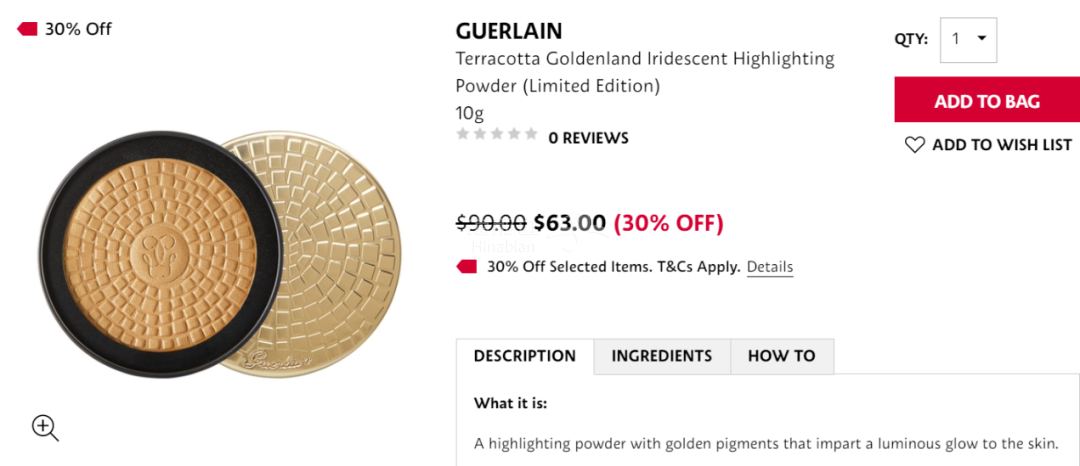Switch to the DESCRIPTION tab

(x=525, y=356)
